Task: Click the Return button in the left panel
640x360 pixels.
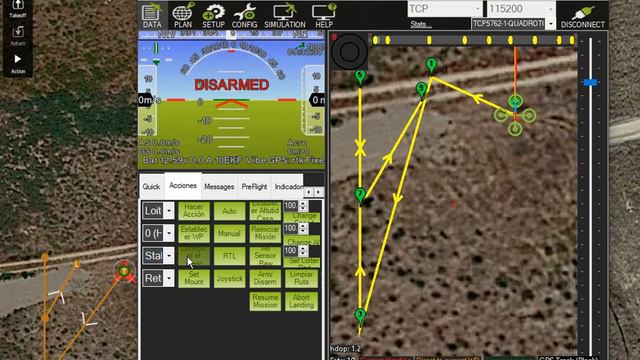Action: (x=18, y=36)
